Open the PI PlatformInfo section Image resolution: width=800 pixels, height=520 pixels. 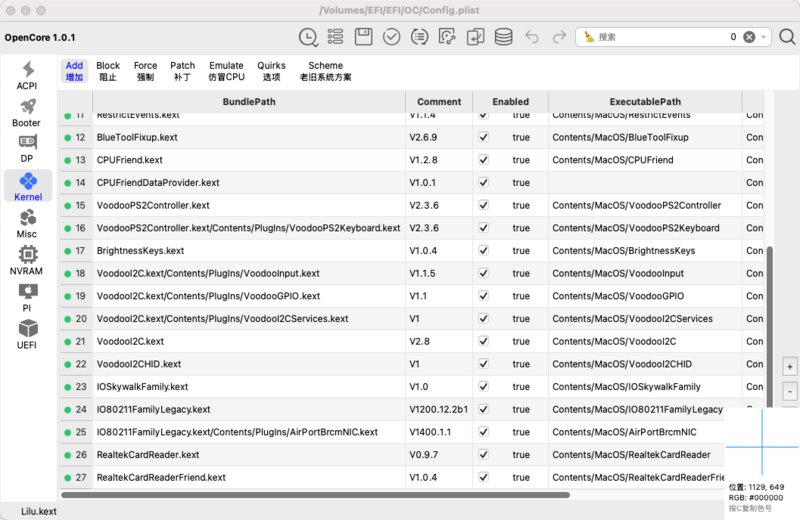tap(27, 298)
